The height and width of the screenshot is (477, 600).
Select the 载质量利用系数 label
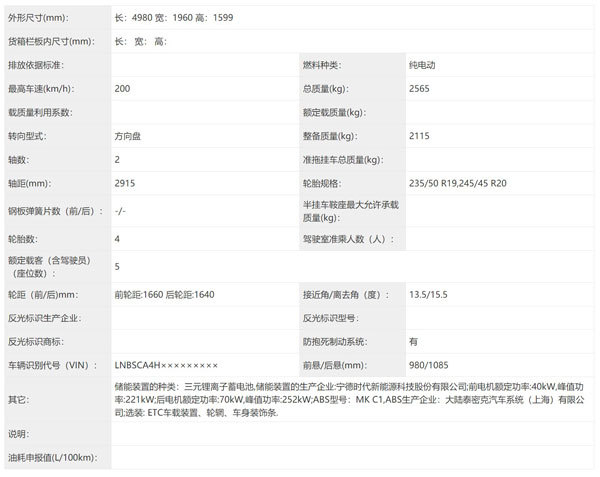click(x=40, y=112)
